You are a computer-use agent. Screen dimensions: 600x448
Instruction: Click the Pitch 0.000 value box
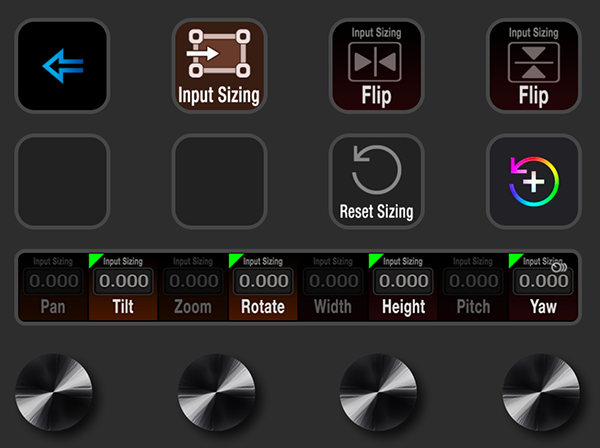click(x=473, y=281)
